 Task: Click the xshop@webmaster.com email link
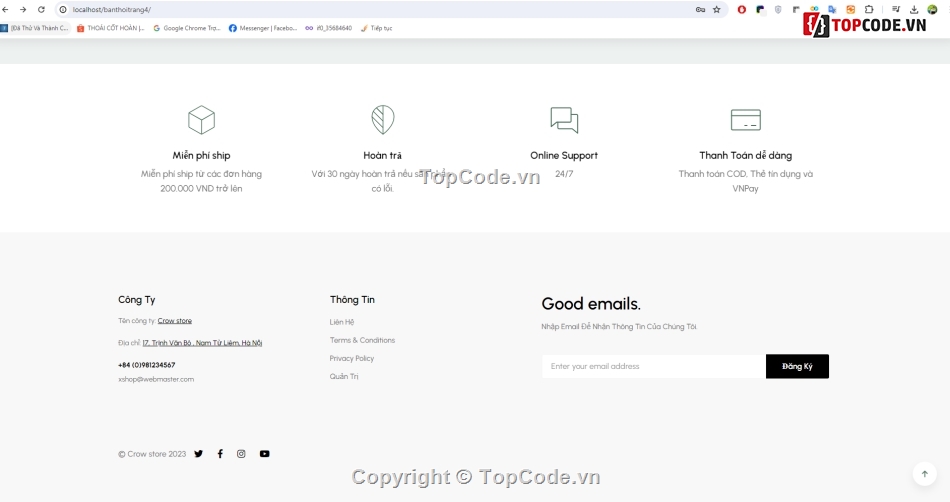pos(156,380)
